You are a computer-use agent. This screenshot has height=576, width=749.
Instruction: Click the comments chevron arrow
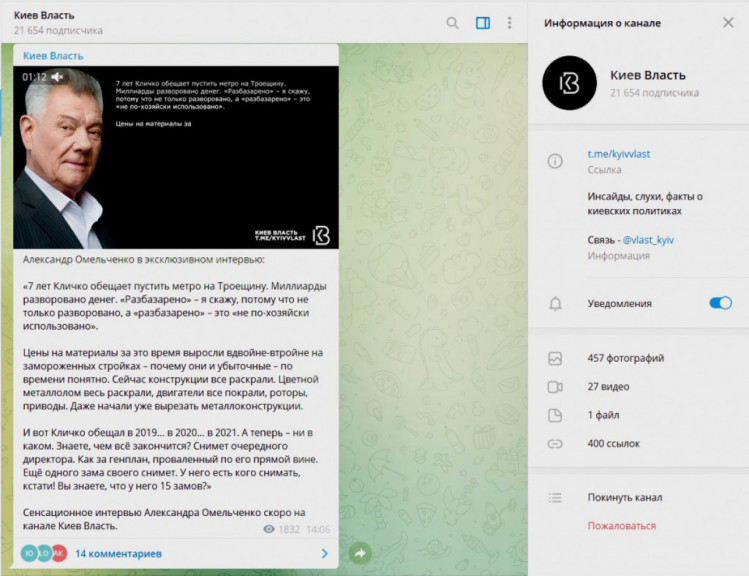(325, 554)
